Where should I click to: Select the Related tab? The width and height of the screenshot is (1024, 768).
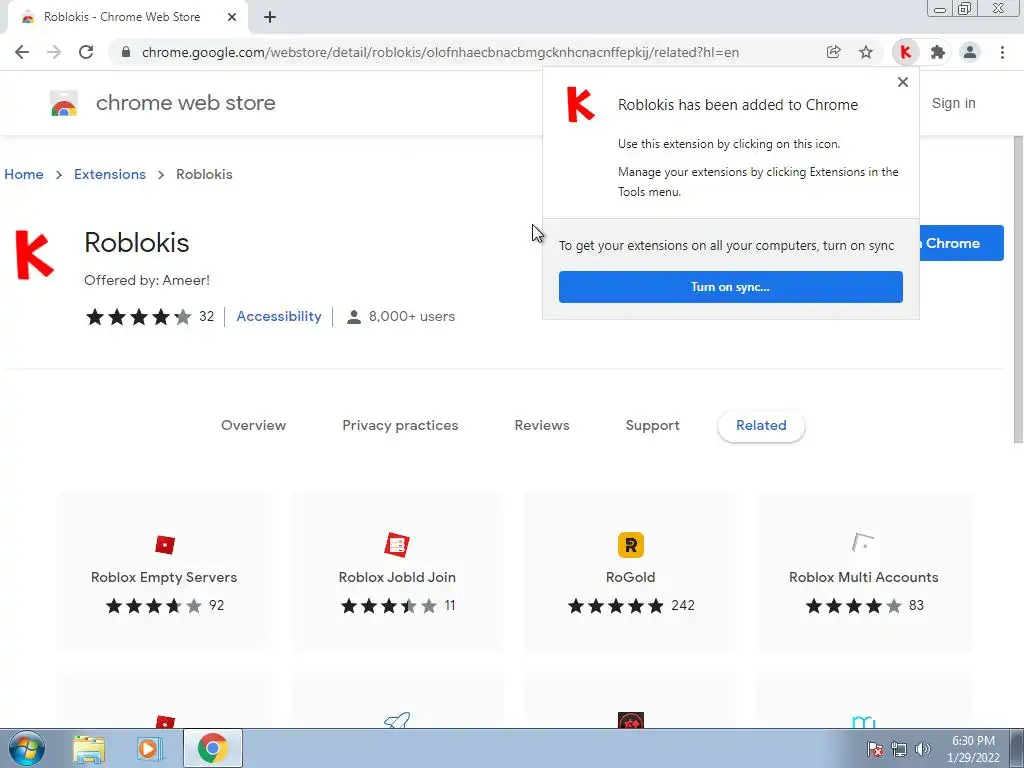click(x=761, y=425)
